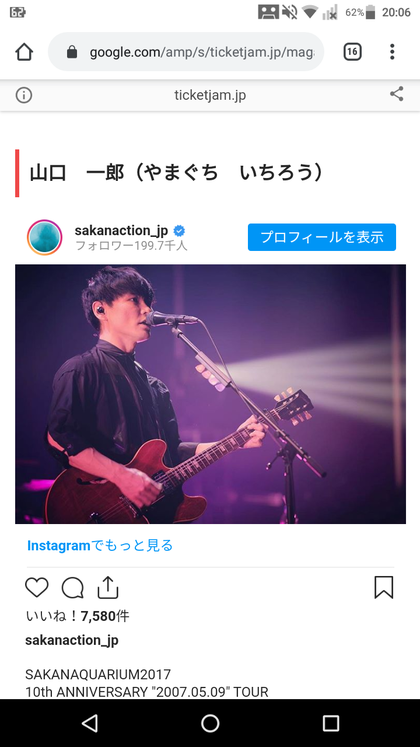
Task: Open sakanaction_jp profile avatar
Action: click(45, 237)
